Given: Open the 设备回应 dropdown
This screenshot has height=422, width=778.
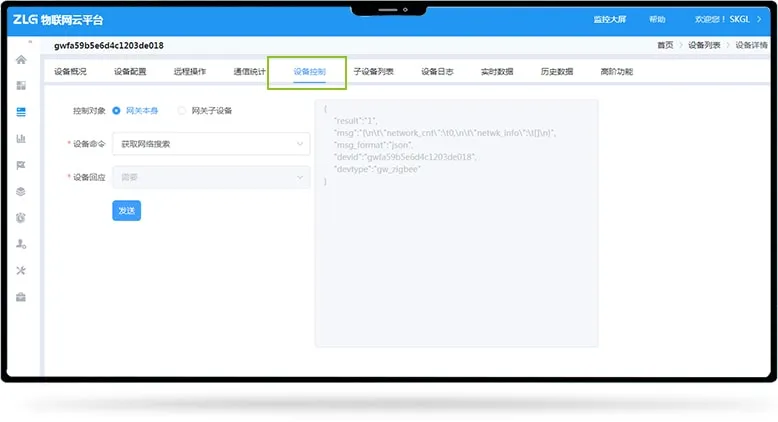Looking at the screenshot, I should click(x=210, y=177).
